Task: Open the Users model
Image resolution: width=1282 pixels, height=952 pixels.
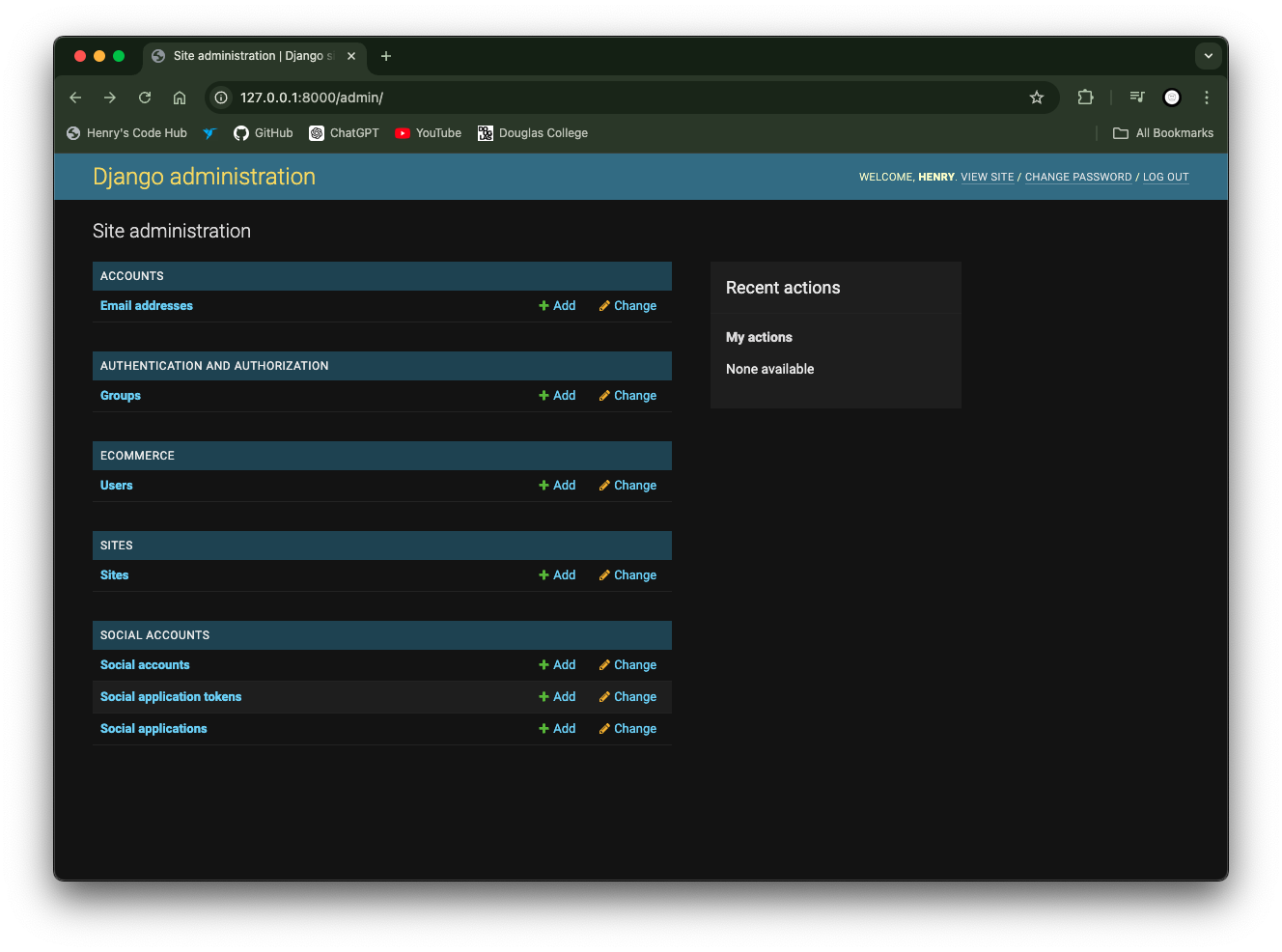Action: pyautogui.click(x=117, y=486)
